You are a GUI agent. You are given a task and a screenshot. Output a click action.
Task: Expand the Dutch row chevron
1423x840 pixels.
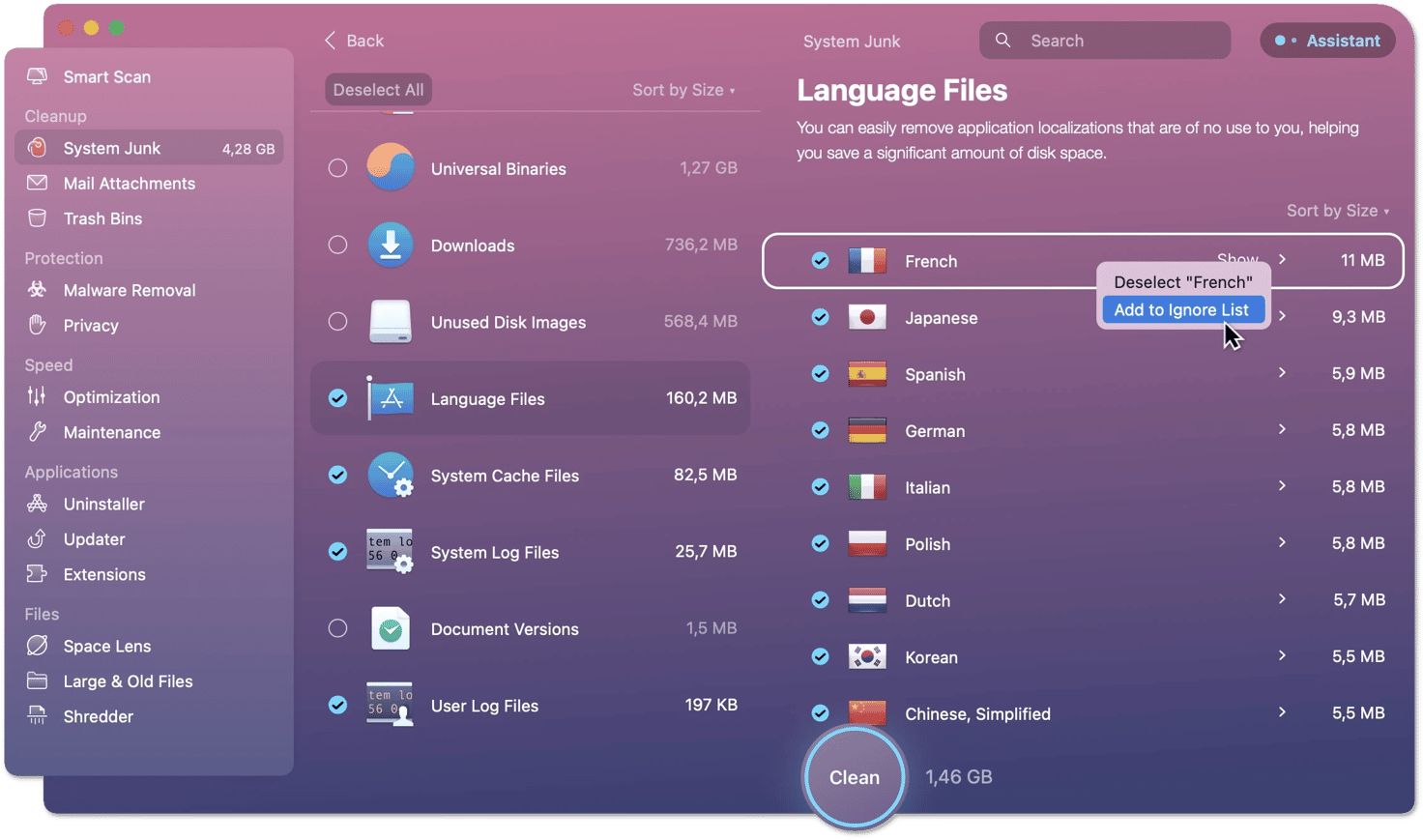(x=1282, y=599)
